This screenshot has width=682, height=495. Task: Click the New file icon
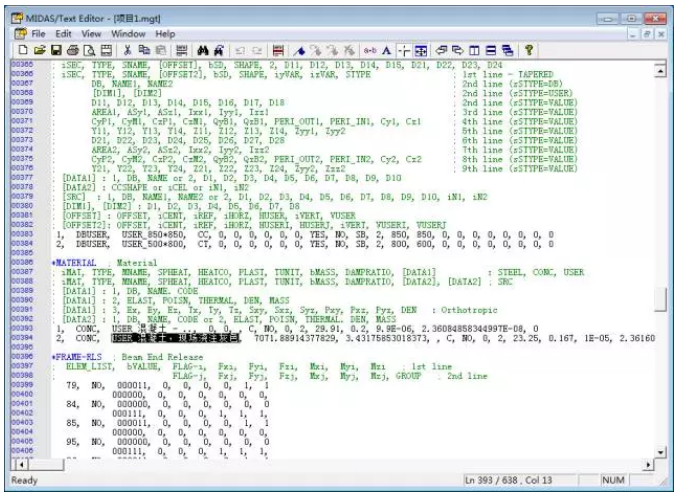tap(12, 49)
